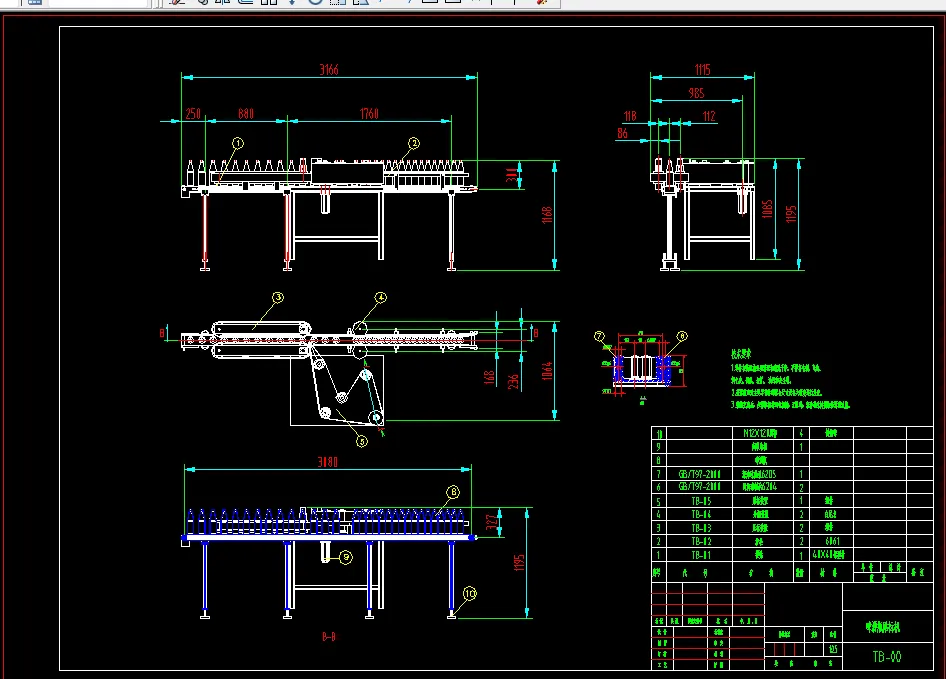Click the 112 dimension text

pyautogui.click(x=709, y=116)
